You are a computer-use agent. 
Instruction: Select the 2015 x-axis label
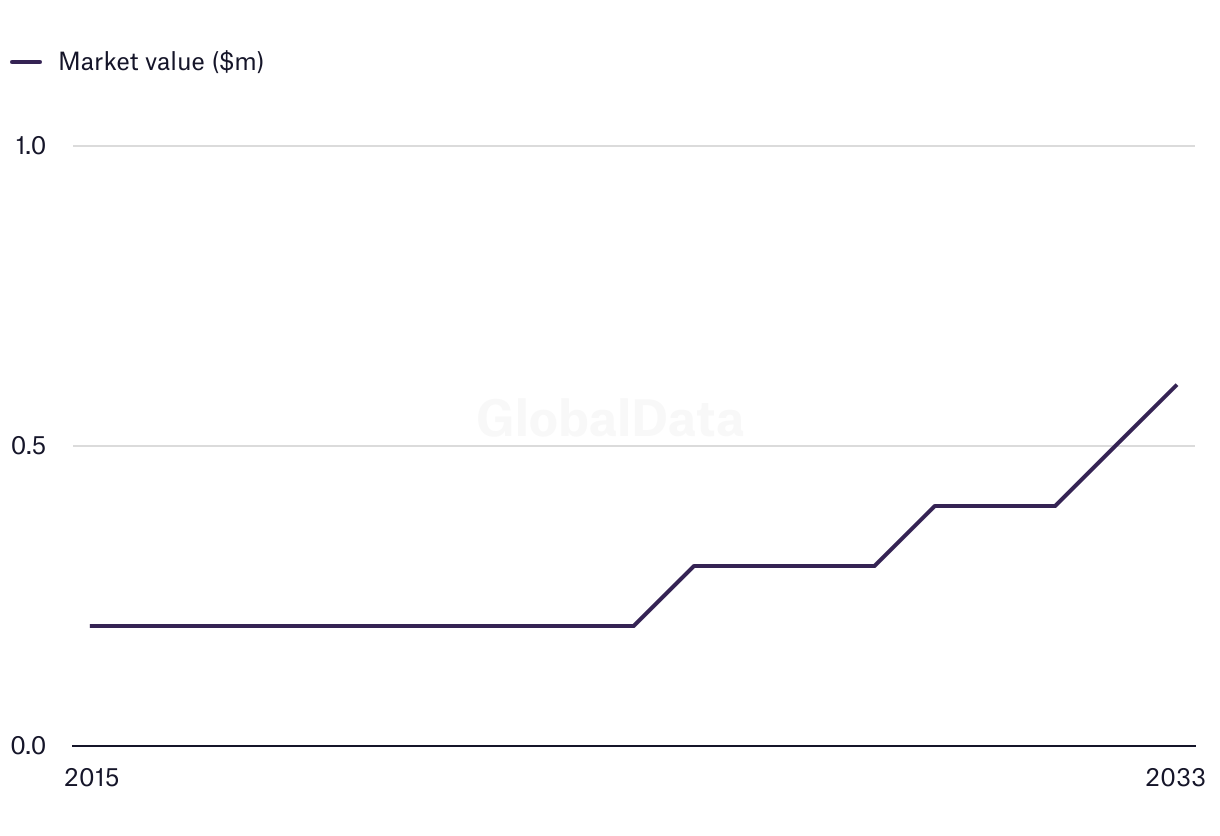pos(91,778)
